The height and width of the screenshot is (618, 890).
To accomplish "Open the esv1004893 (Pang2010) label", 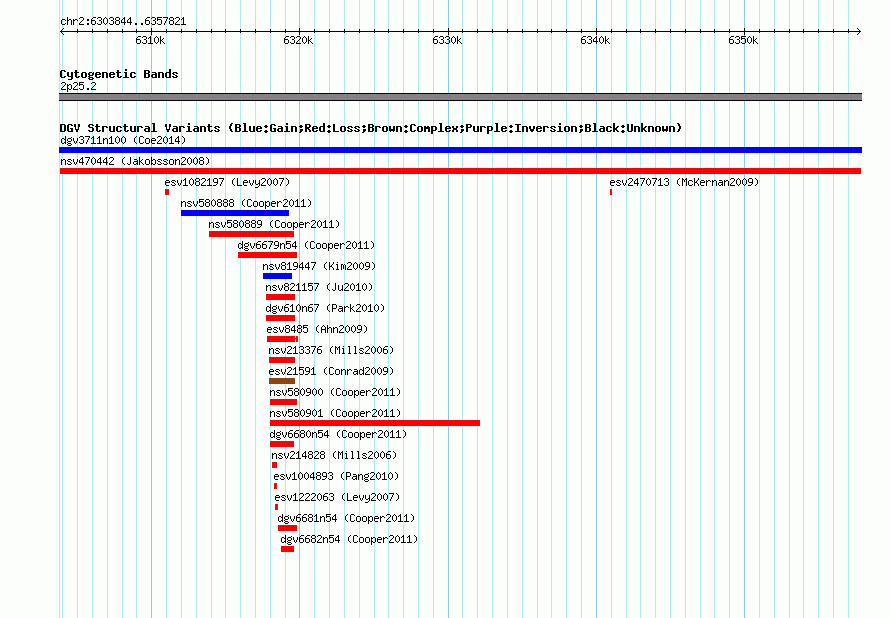I will click(x=336, y=476).
